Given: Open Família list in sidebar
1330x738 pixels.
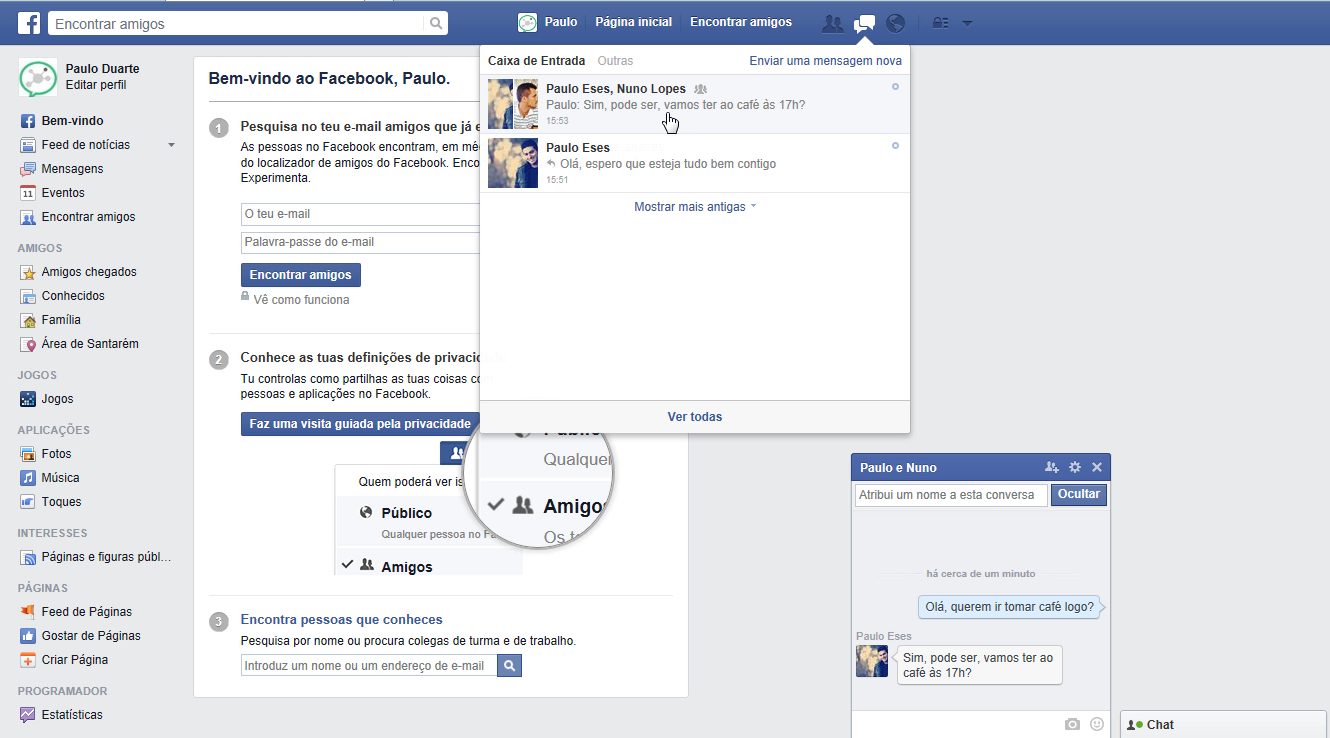Looking at the screenshot, I should coord(61,320).
